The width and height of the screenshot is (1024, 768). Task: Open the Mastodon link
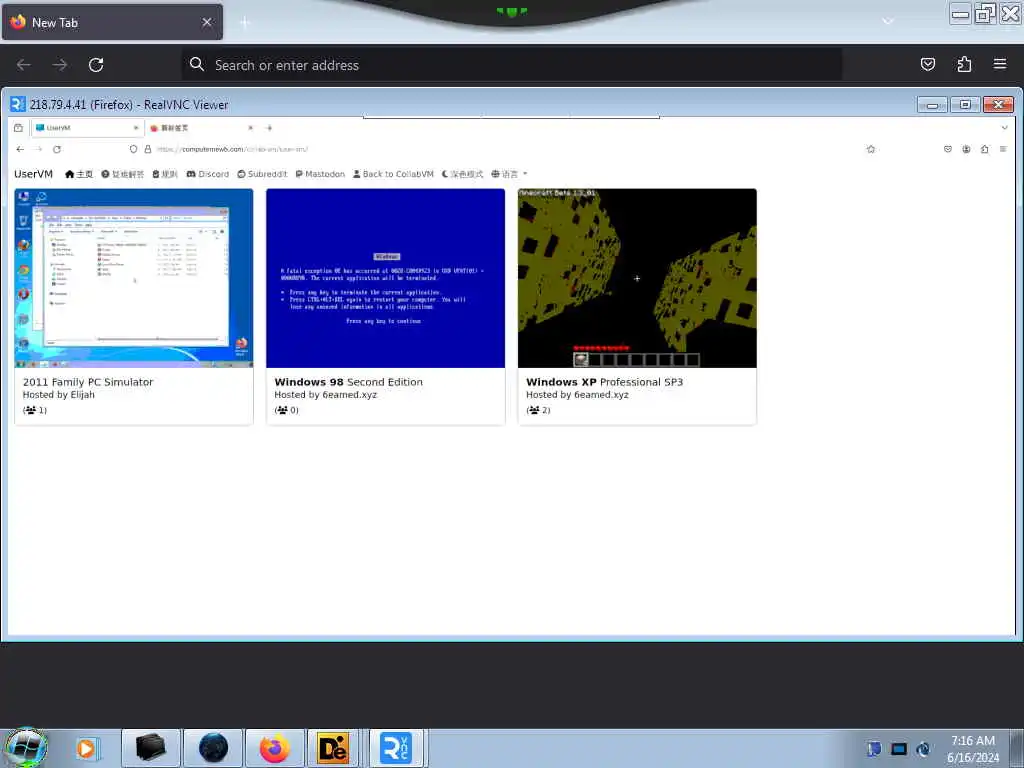pos(320,174)
